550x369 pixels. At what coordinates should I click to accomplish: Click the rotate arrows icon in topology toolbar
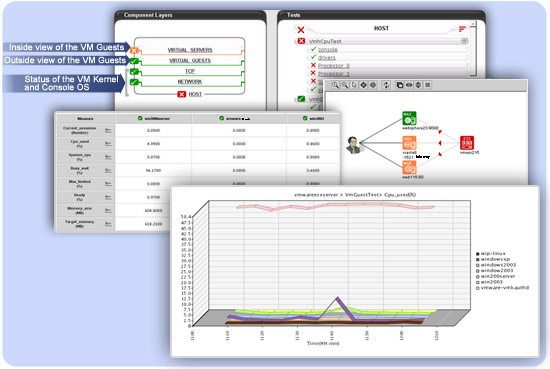(x=386, y=85)
